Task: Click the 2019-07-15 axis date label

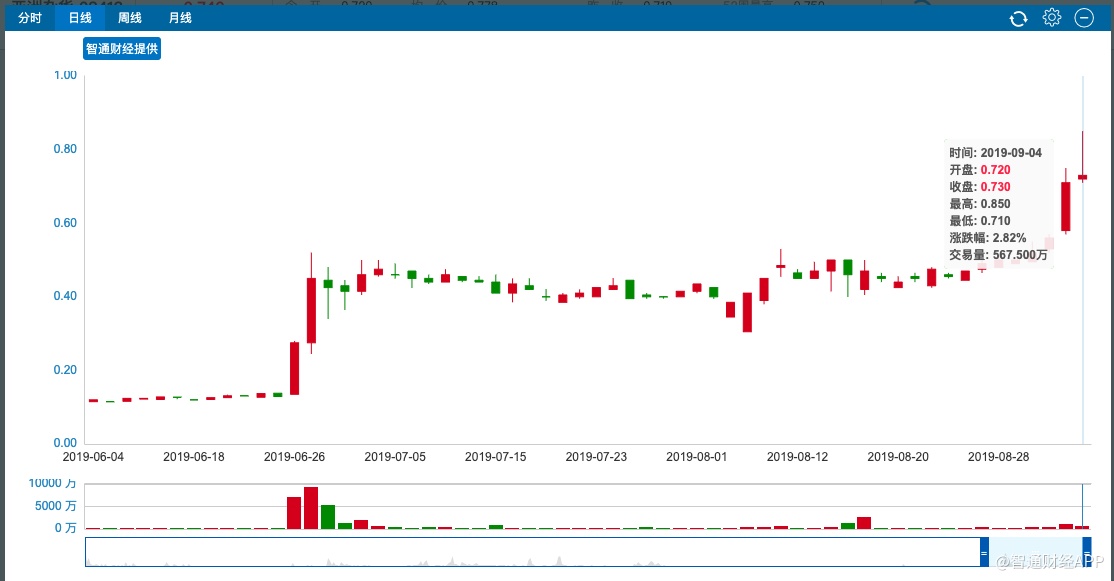Action: [x=495, y=457]
